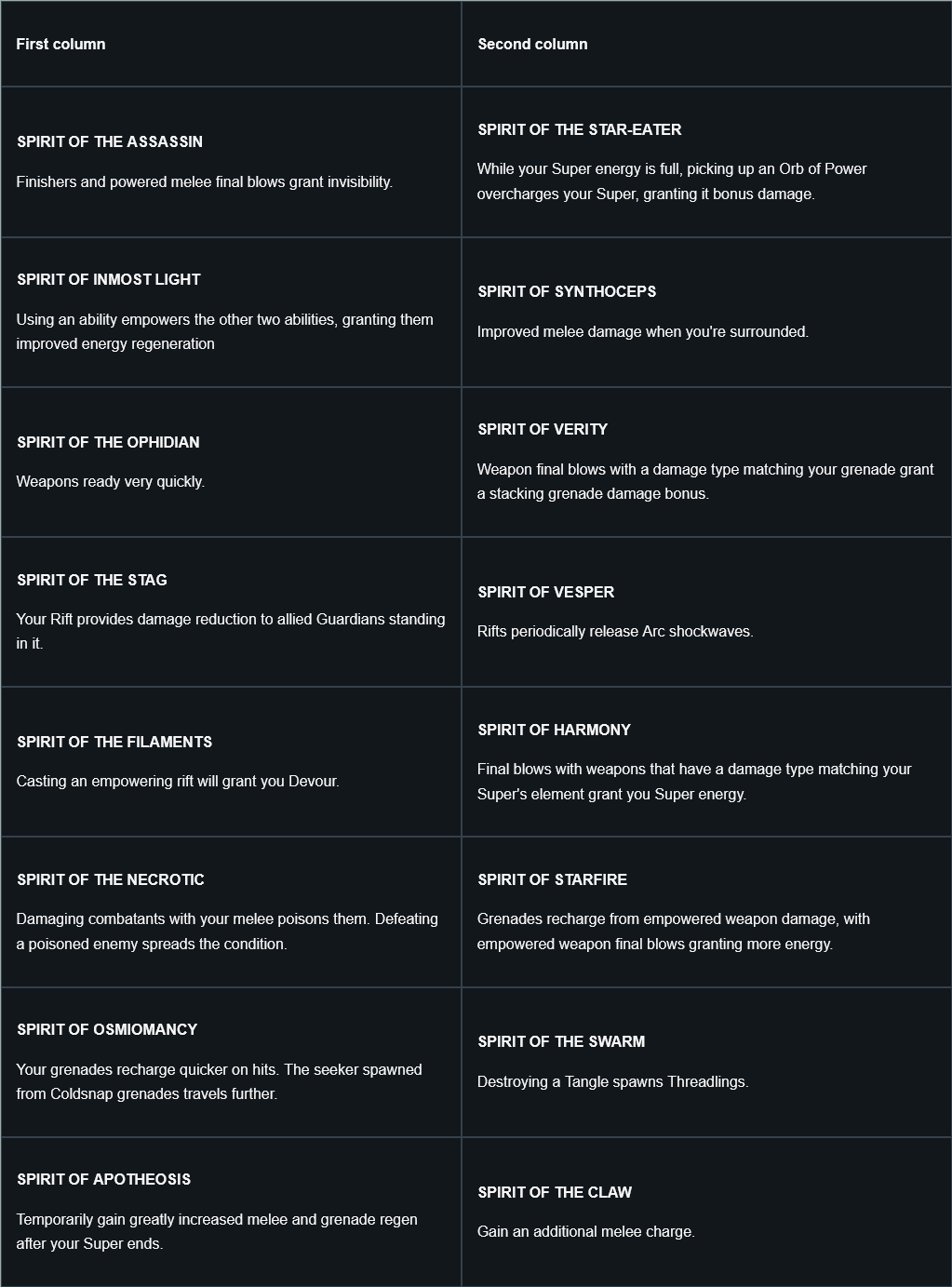The image size is (952, 1287).
Task: Click the Spirit of Osmiomancy title
Action: 107,1029
